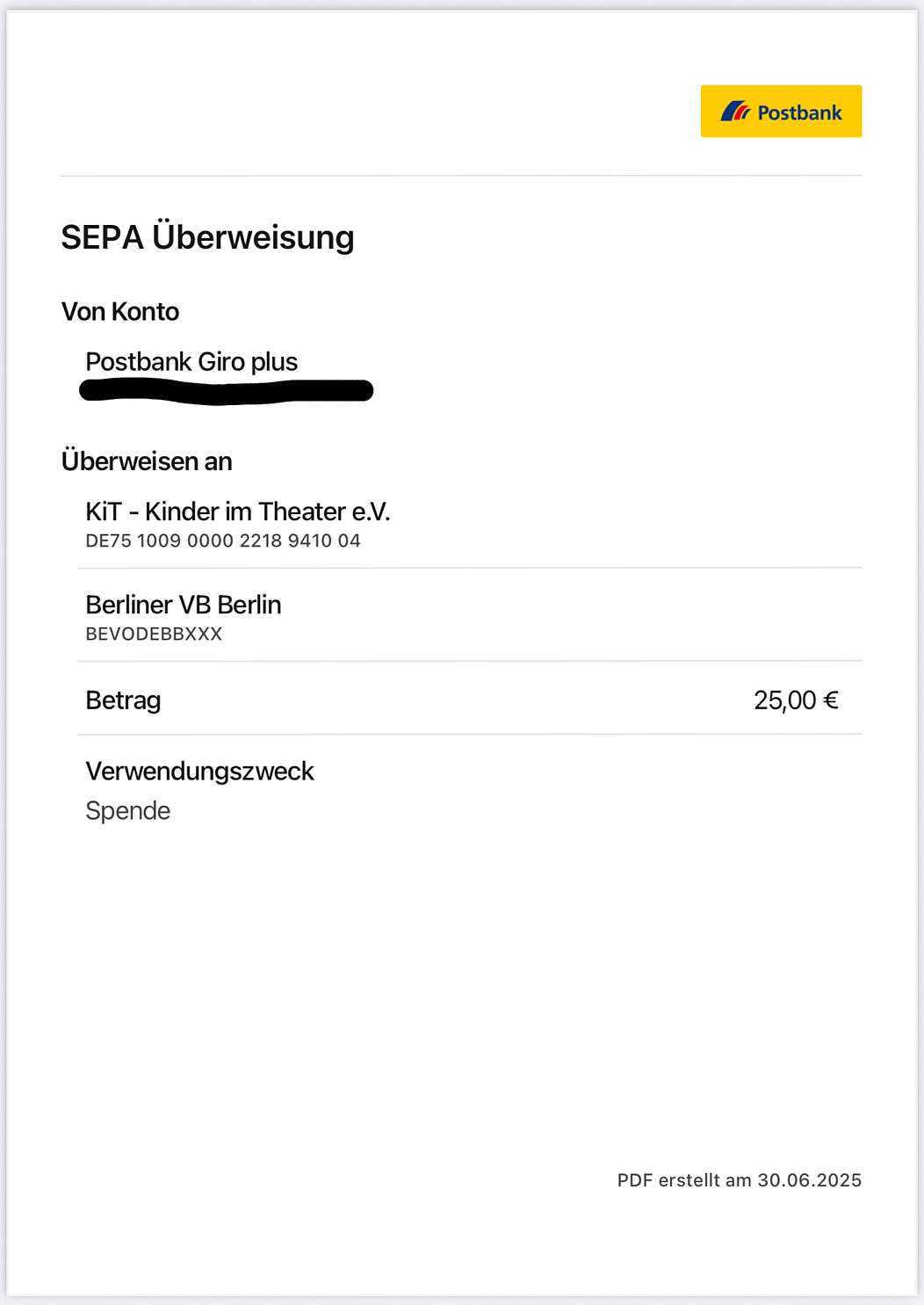Select the date 30.06.2025 in footer

tap(810, 1180)
